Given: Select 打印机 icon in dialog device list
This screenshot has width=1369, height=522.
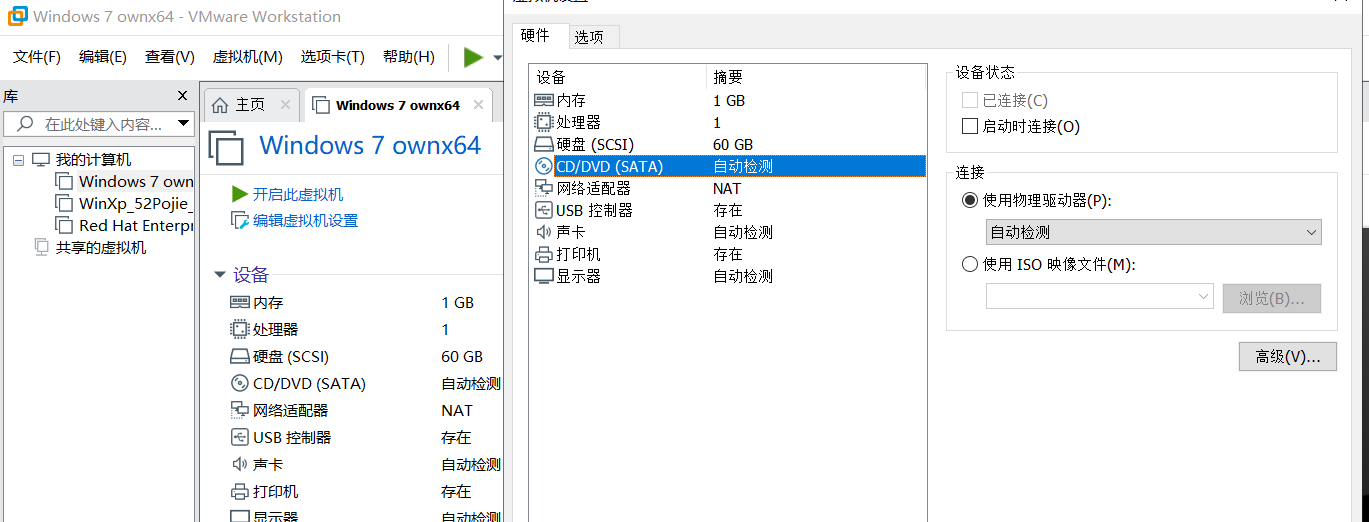Looking at the screenshot, I should pyautogui.click(x=544, y=255).
